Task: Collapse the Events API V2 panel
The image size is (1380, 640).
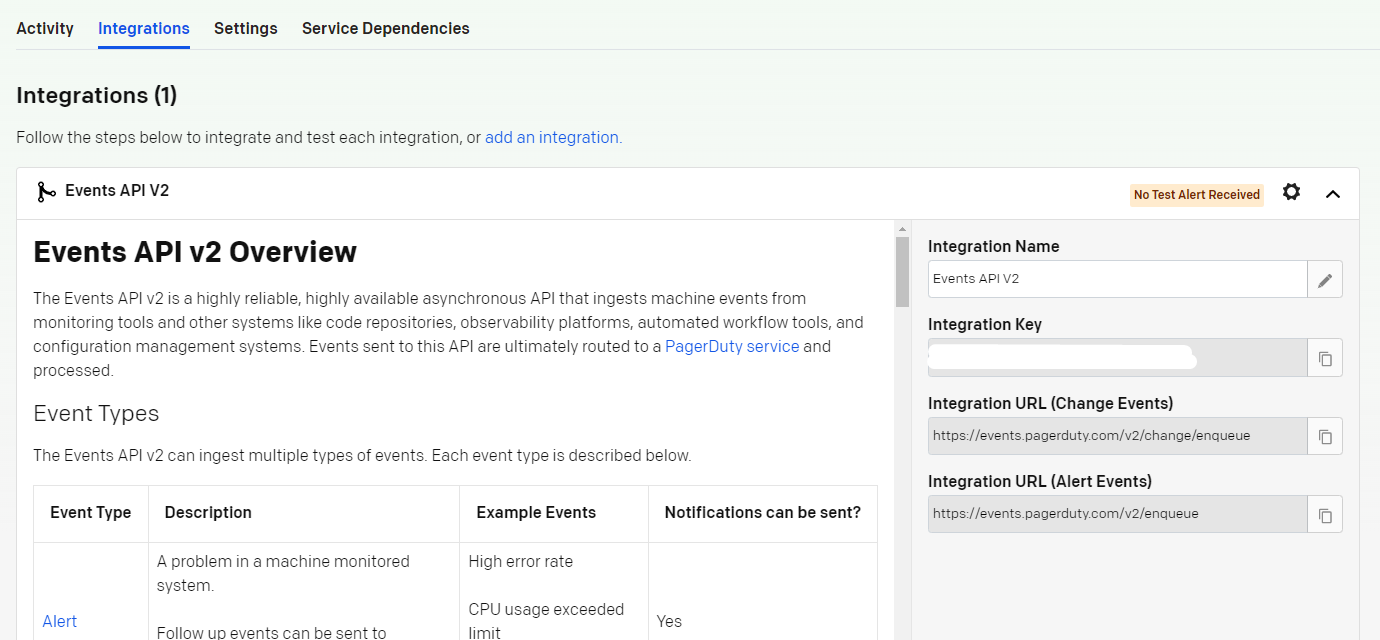Action: 1332,194
